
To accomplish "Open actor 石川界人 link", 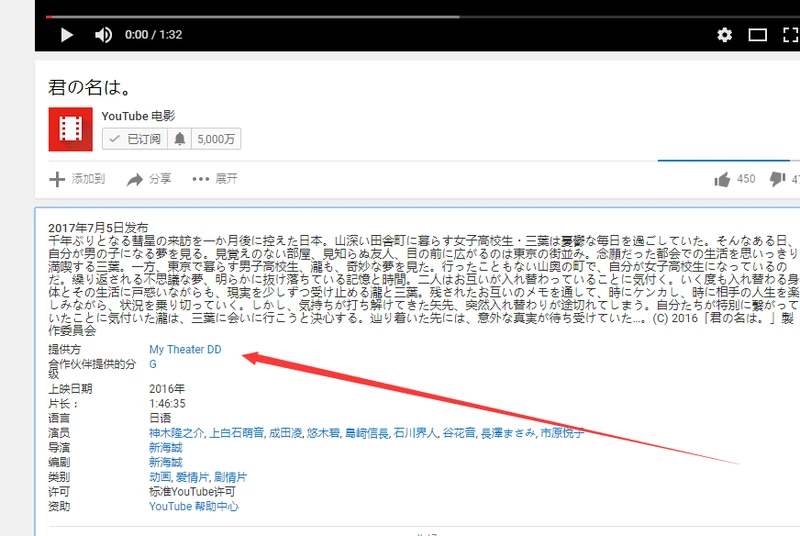I will tap(415, 433).
